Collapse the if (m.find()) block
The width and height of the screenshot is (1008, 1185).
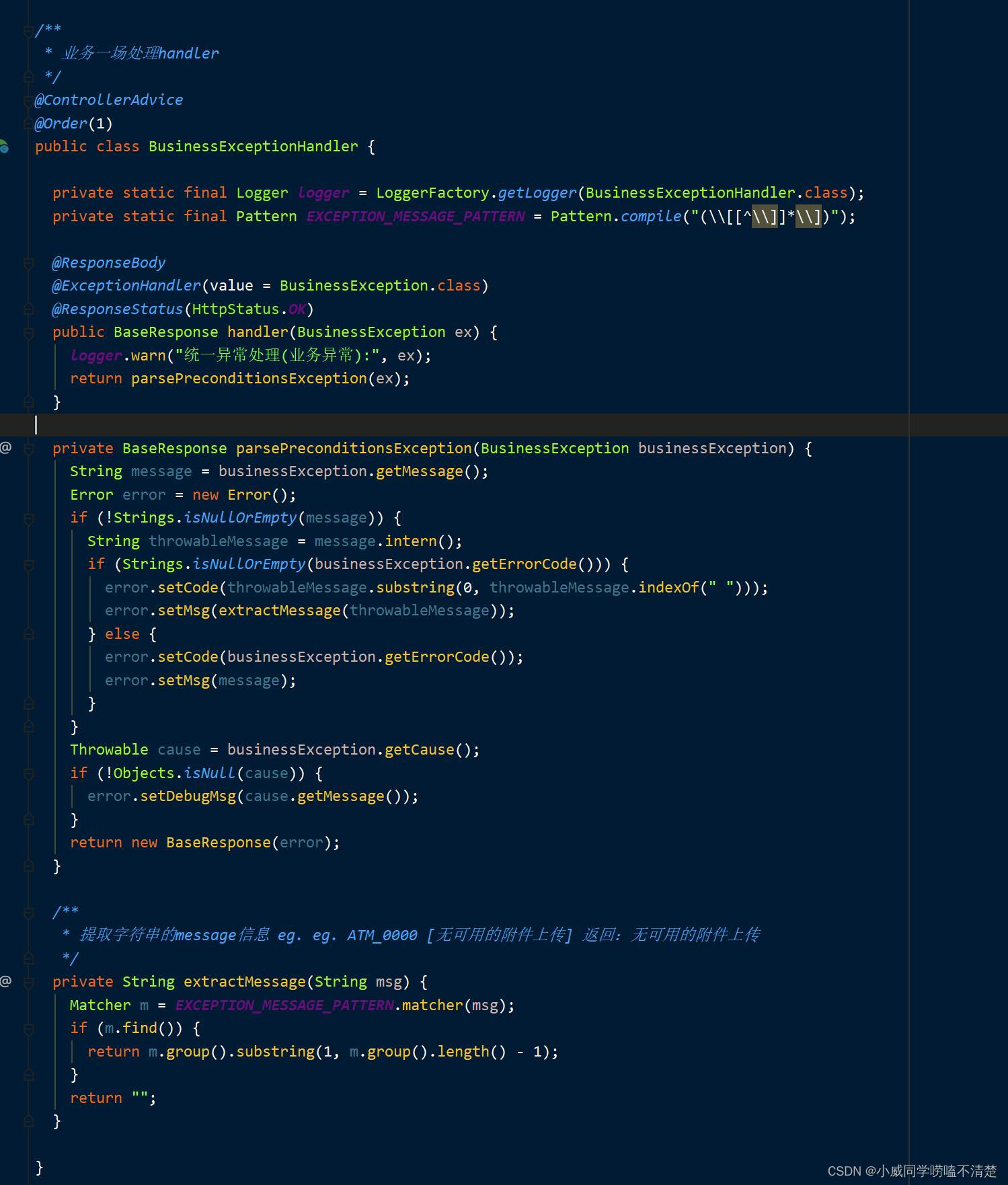coord(28,1028)
